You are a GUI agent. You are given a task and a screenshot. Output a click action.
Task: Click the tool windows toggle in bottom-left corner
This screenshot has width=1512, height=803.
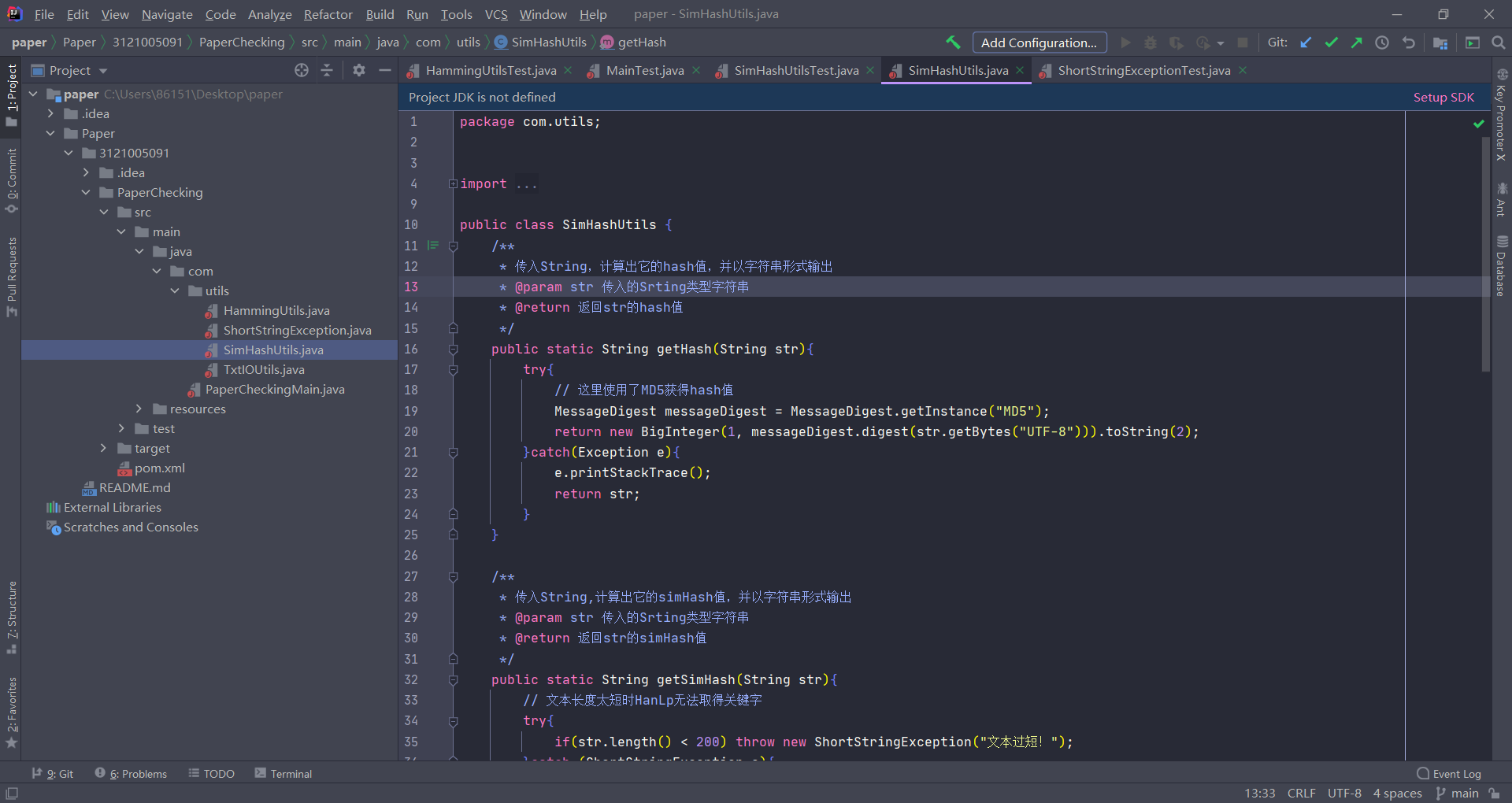pos(12,793)
